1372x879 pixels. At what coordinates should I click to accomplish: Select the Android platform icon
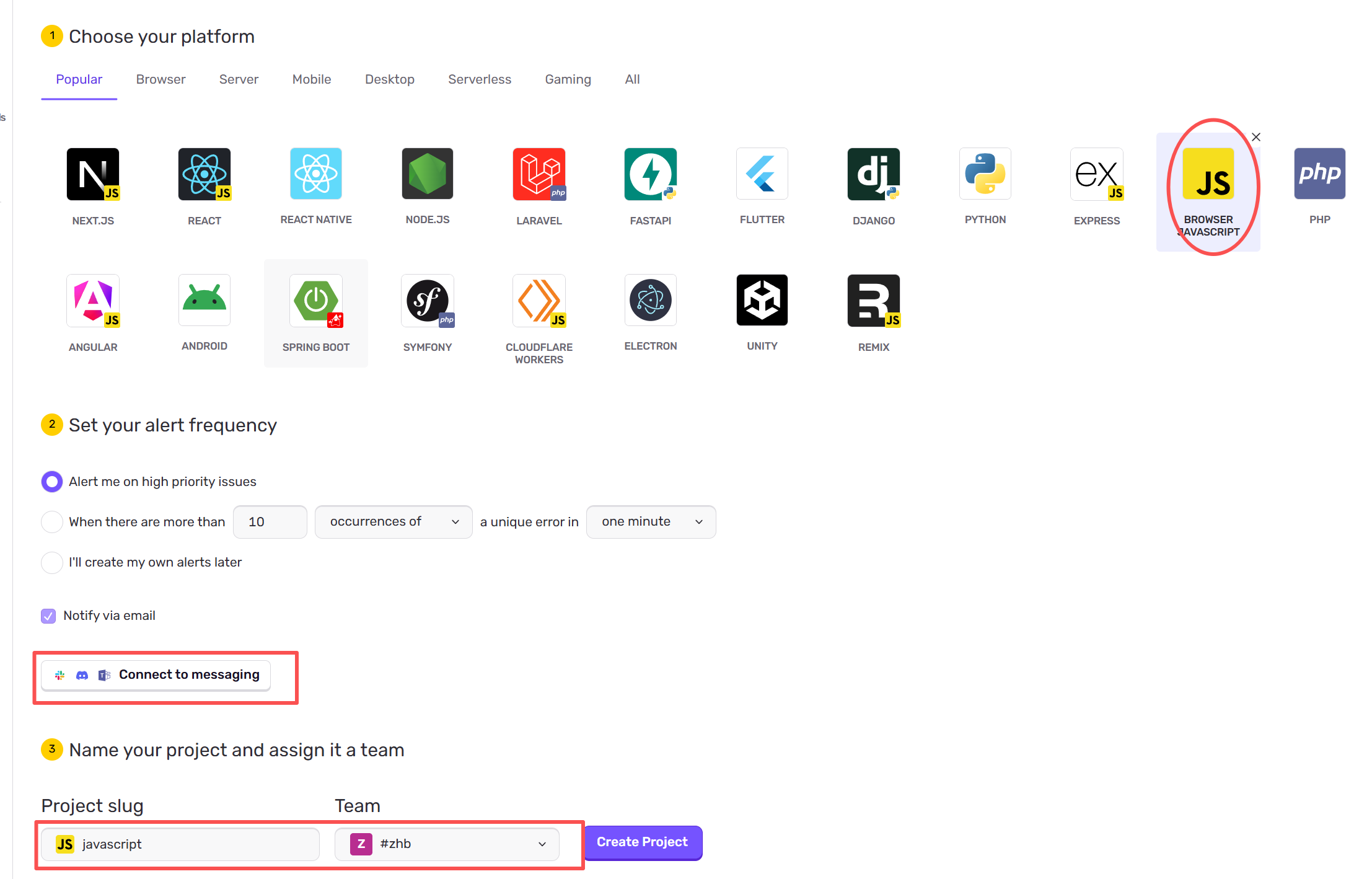[x=204, y=301]
